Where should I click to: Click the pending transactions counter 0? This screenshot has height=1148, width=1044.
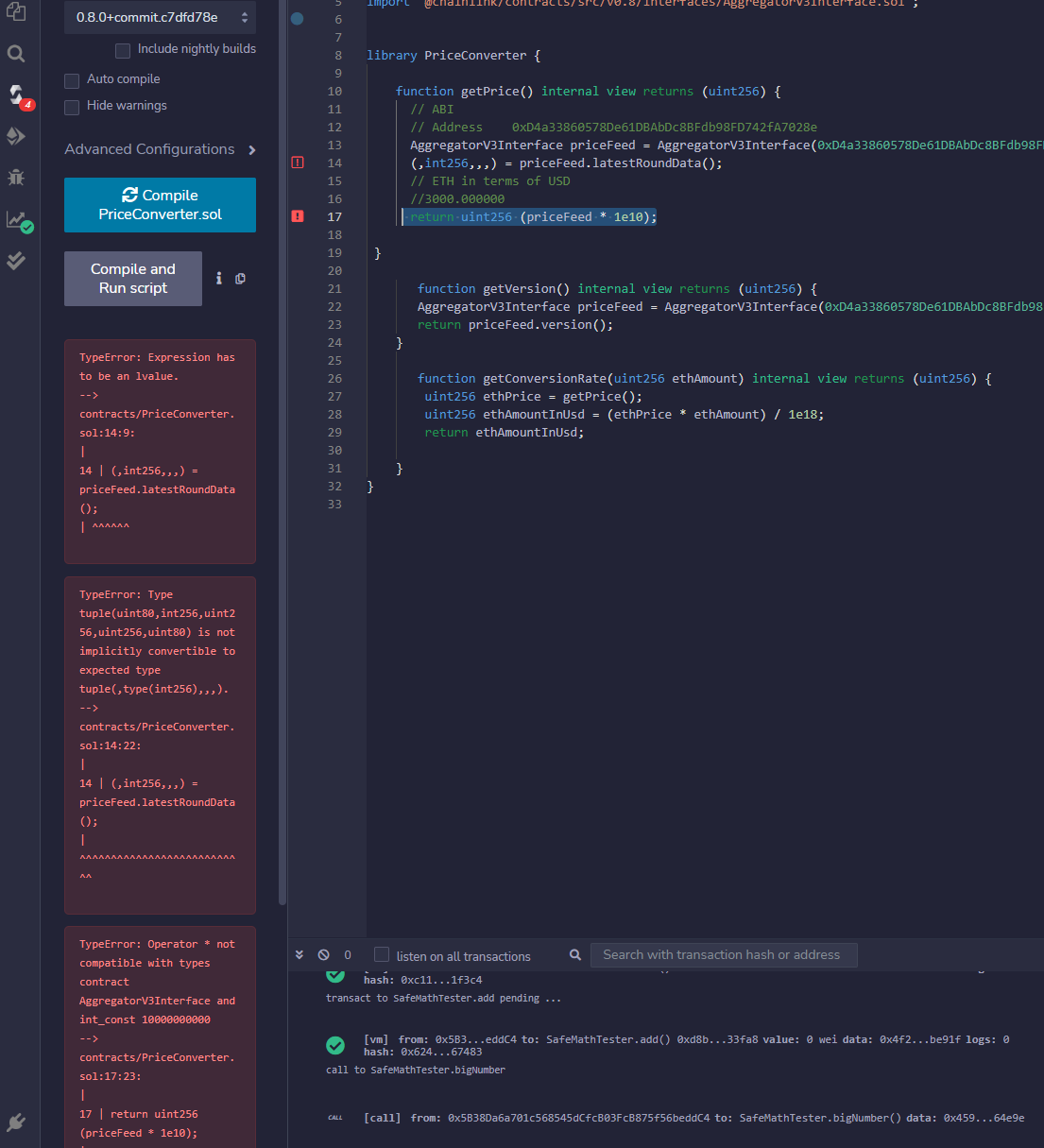pos(348,954)
